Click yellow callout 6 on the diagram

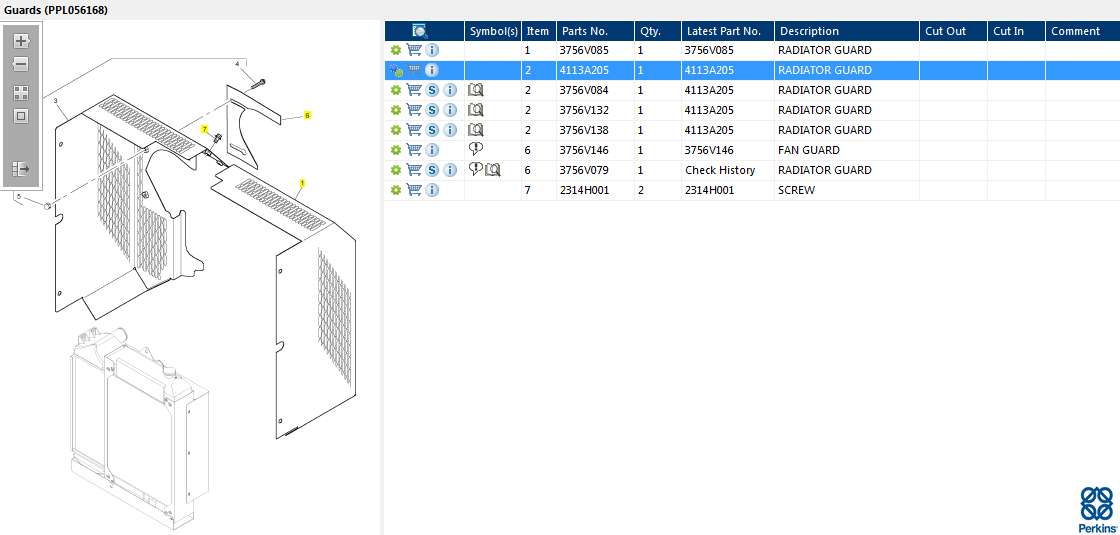(307, 115)
